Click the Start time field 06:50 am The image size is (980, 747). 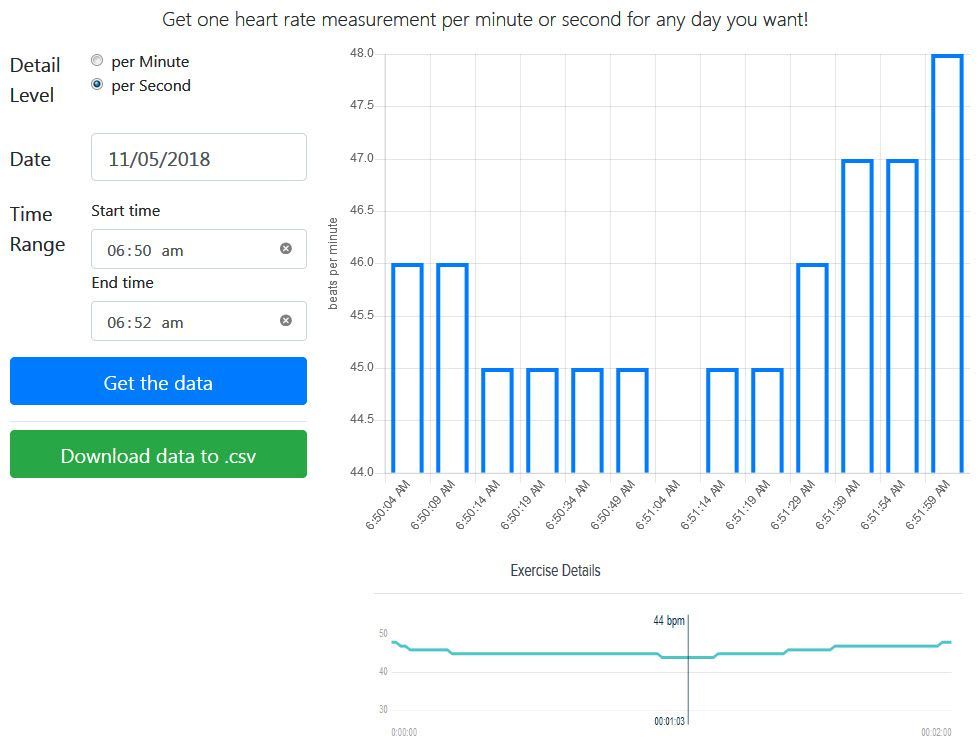(x=199, y=249)
